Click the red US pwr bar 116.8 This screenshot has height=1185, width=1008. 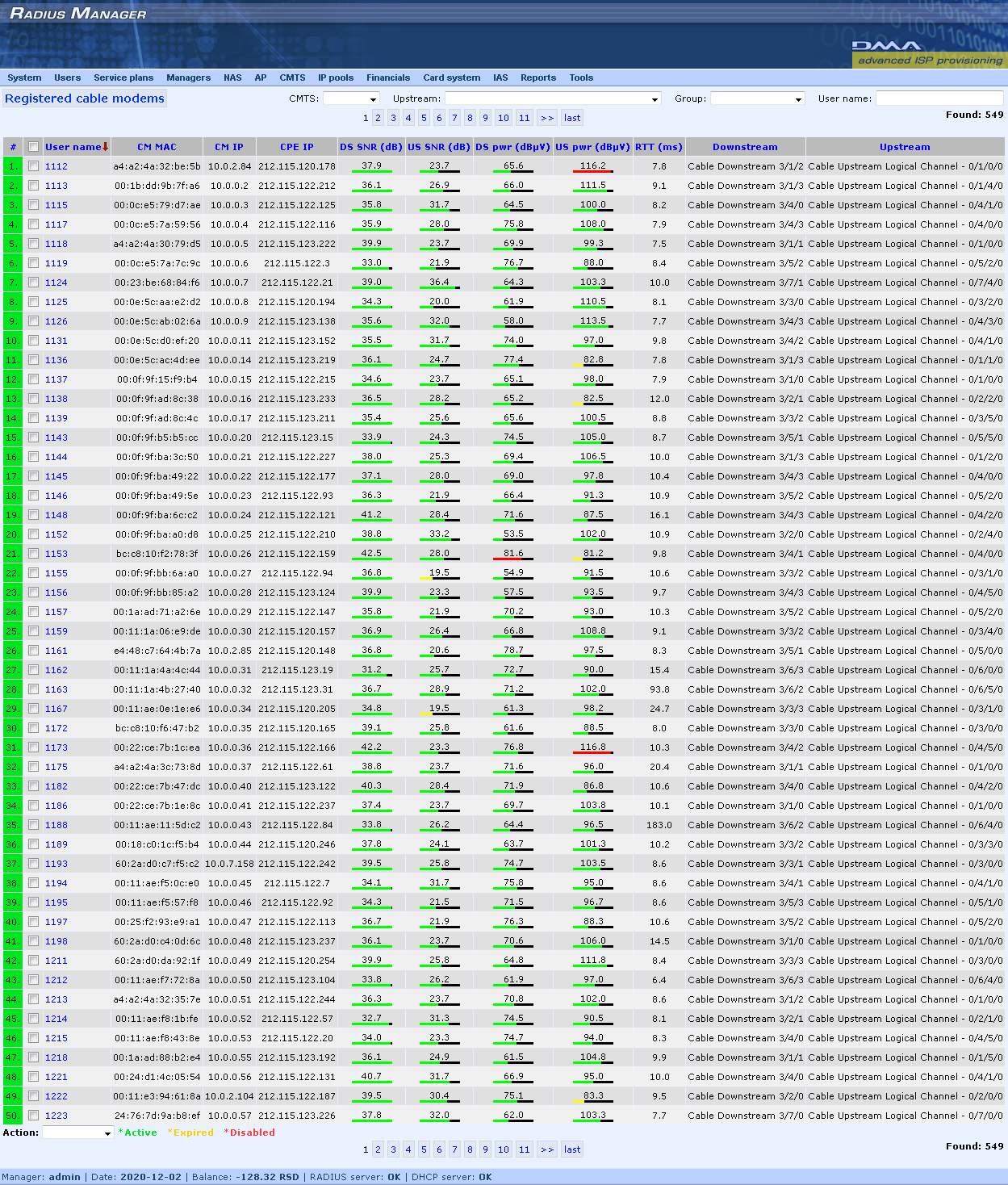tap(593, 753)
